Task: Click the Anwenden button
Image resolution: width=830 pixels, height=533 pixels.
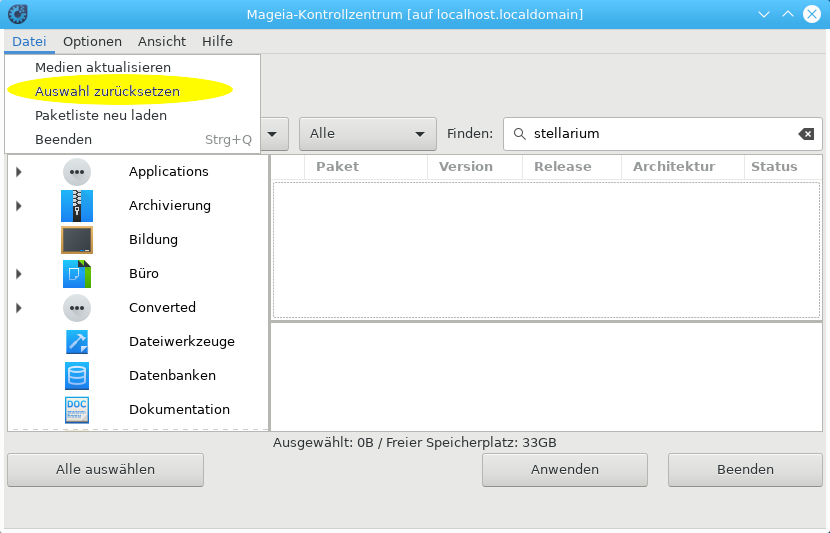Action: click(565, 470)
